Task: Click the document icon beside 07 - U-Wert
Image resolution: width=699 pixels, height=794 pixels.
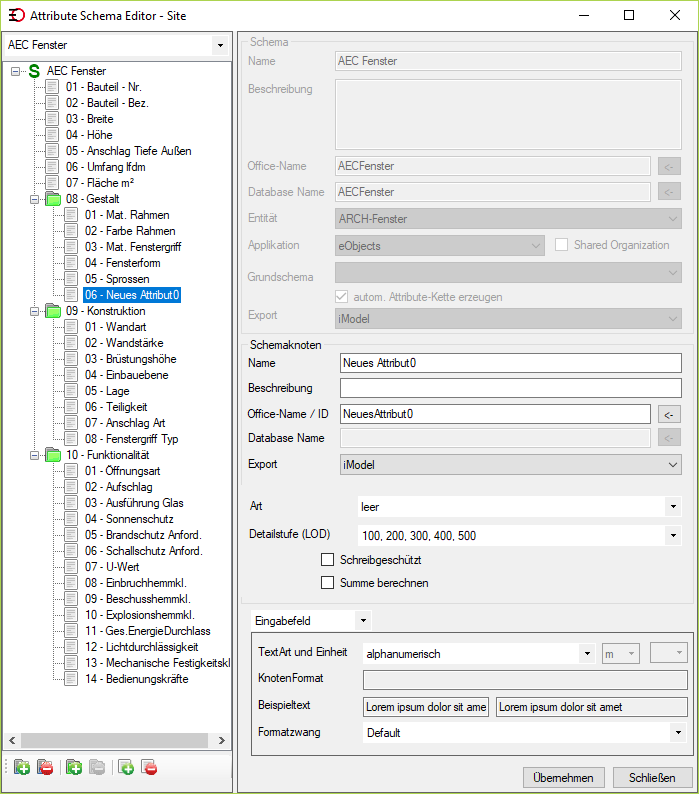Action: click(x=71, y=567)
